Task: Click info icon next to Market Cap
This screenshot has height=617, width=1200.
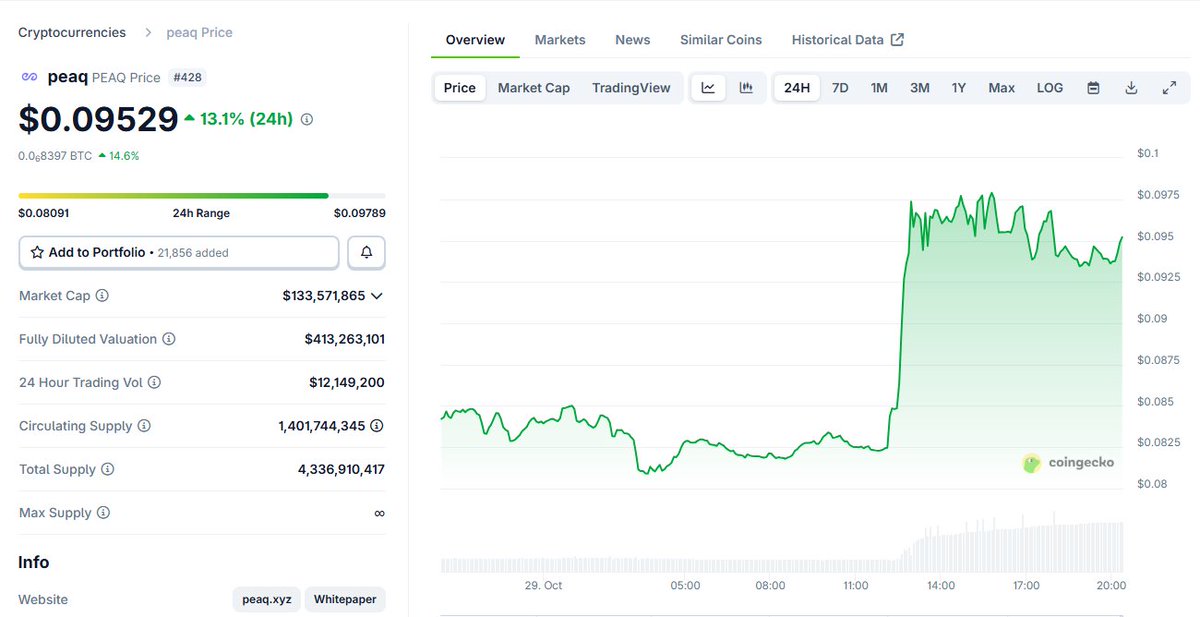Action: click(102, 296)
